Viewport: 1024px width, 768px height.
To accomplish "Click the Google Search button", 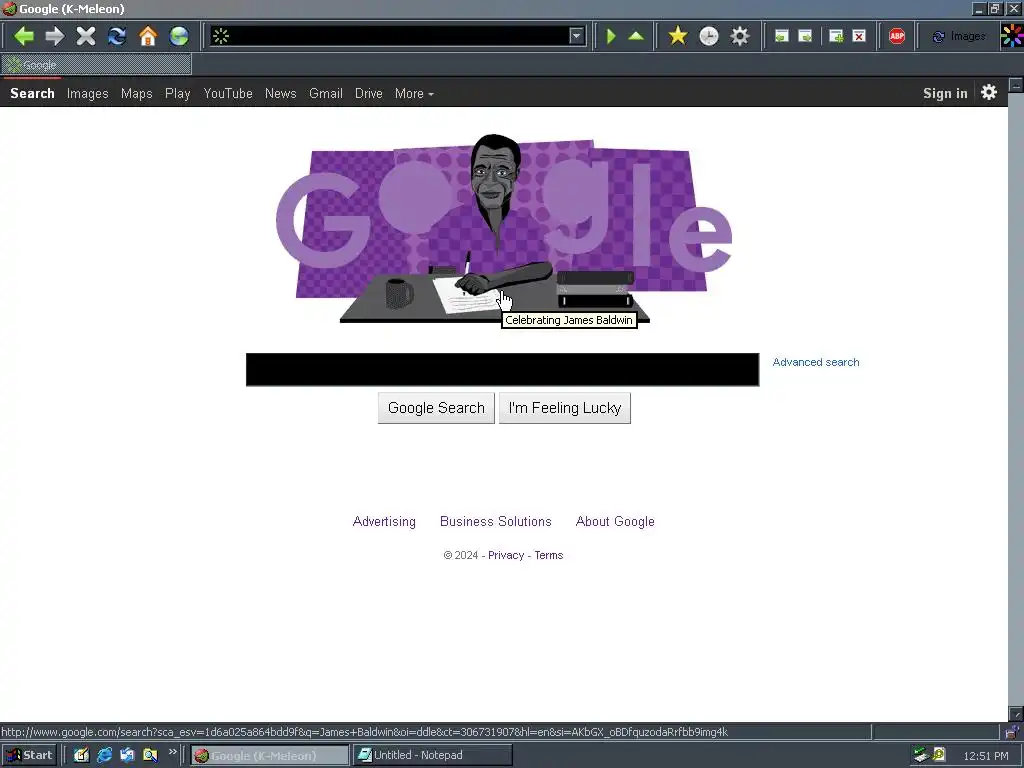I will [x=436, y=408].
